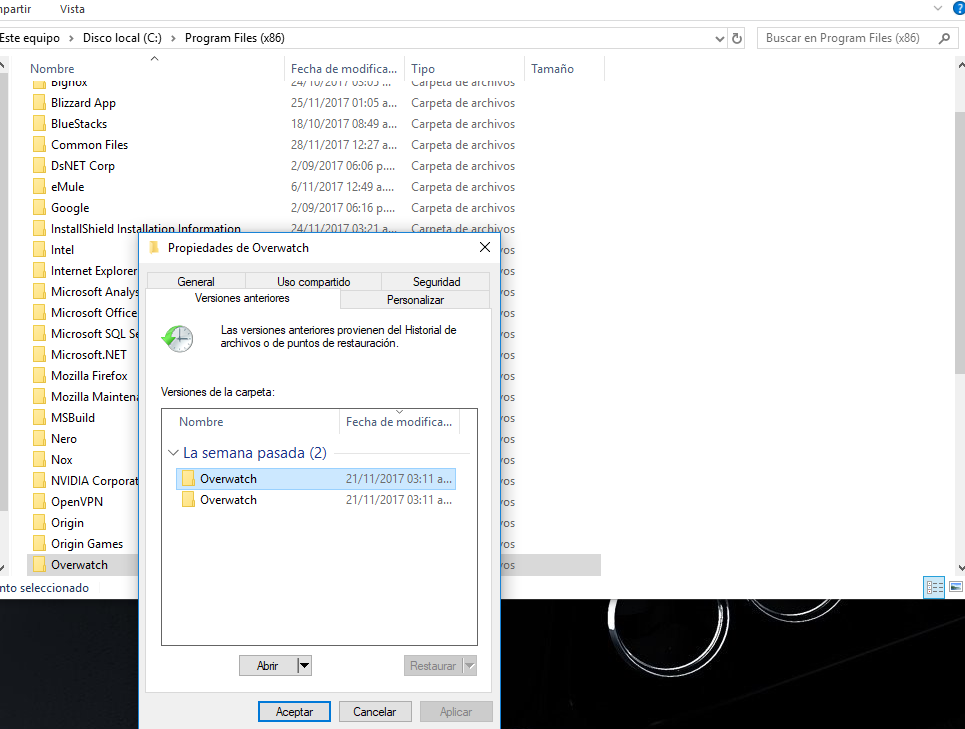Click the Common Files folder icon

point(39,145)
